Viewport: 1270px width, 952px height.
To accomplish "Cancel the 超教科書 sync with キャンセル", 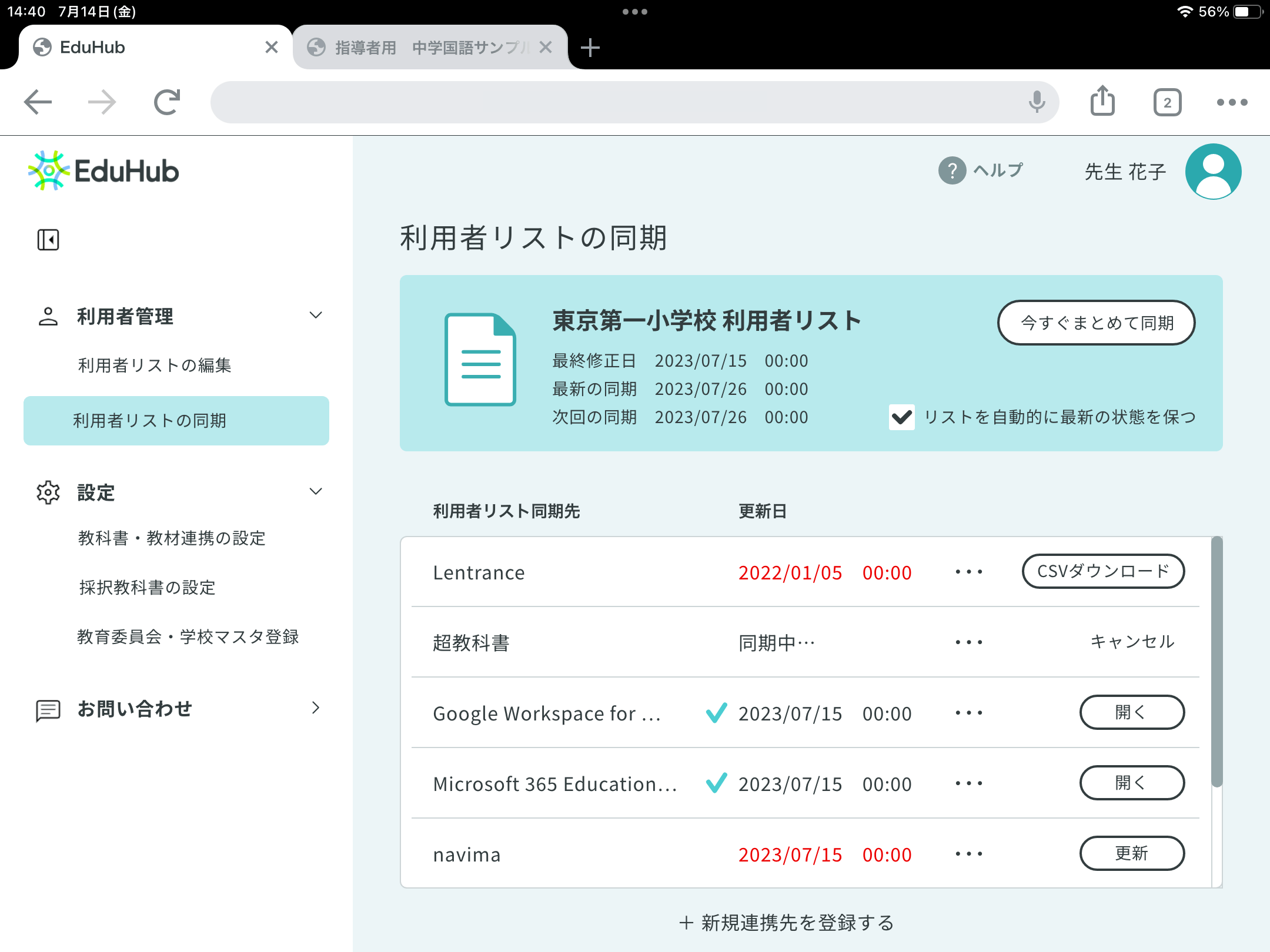I will pyautogui.click(x=1132, y=642).
